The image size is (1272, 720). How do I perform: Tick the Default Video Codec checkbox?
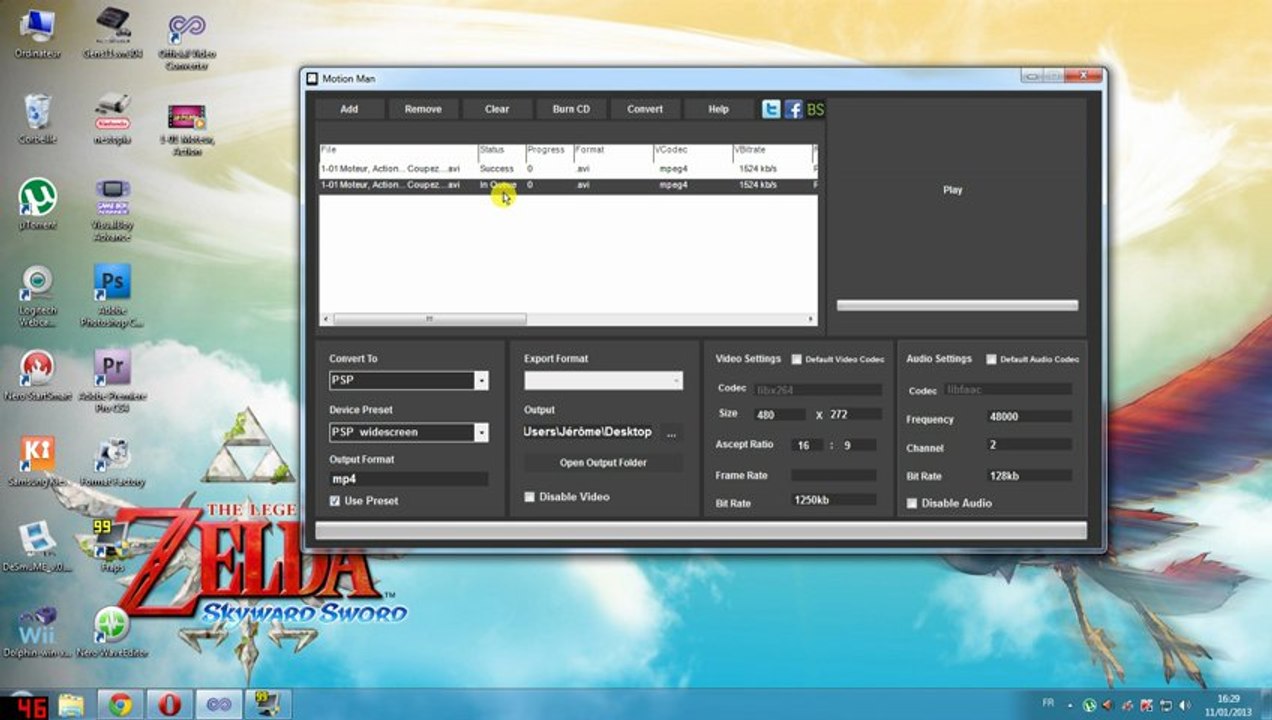(x=797, y=359)
